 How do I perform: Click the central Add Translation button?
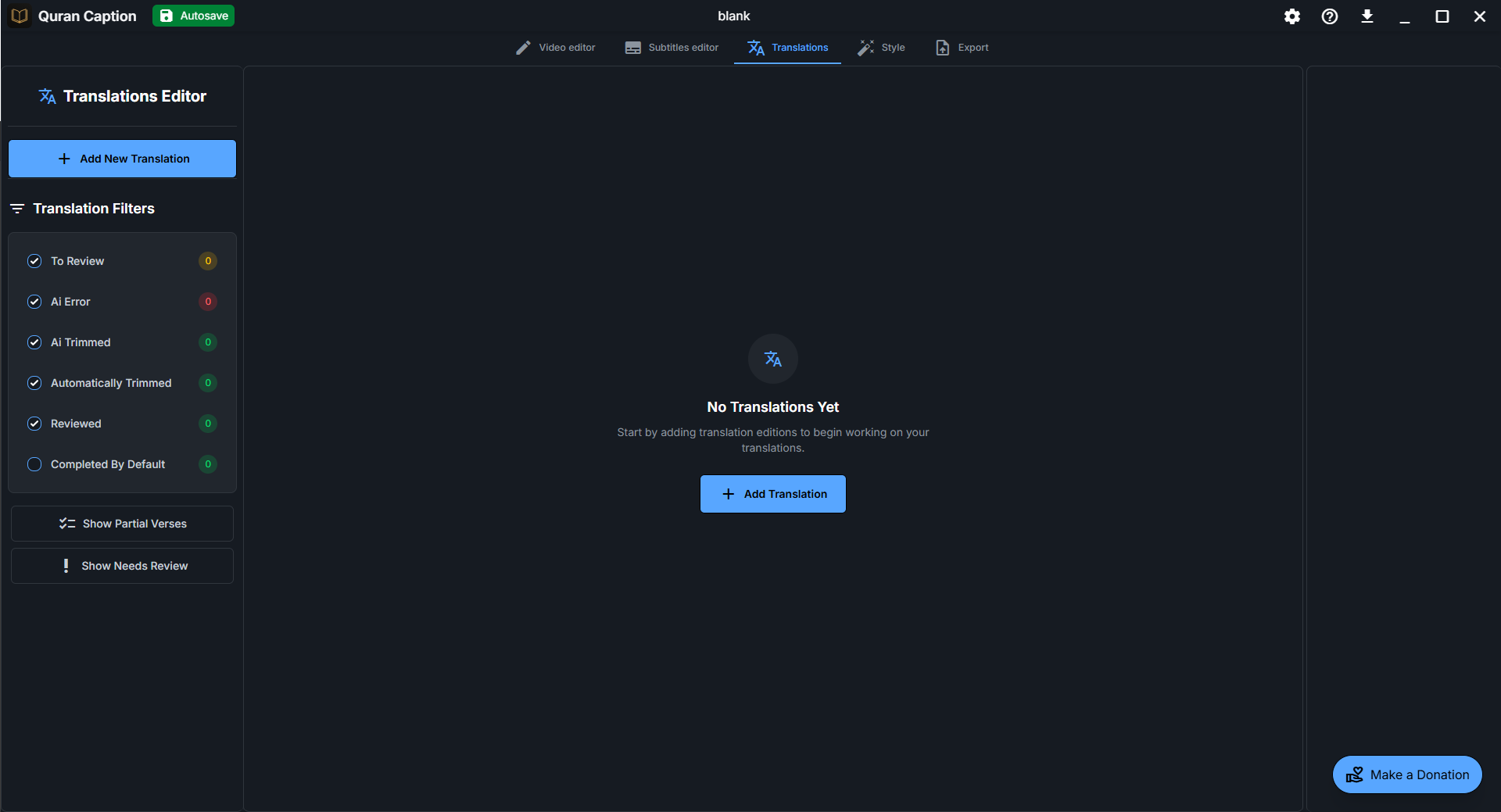tap(773, 494)
